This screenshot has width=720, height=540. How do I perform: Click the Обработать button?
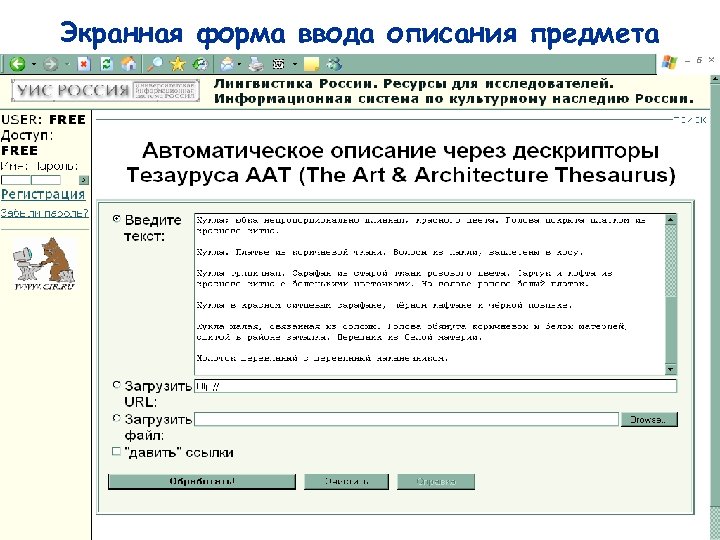point(202,482)
